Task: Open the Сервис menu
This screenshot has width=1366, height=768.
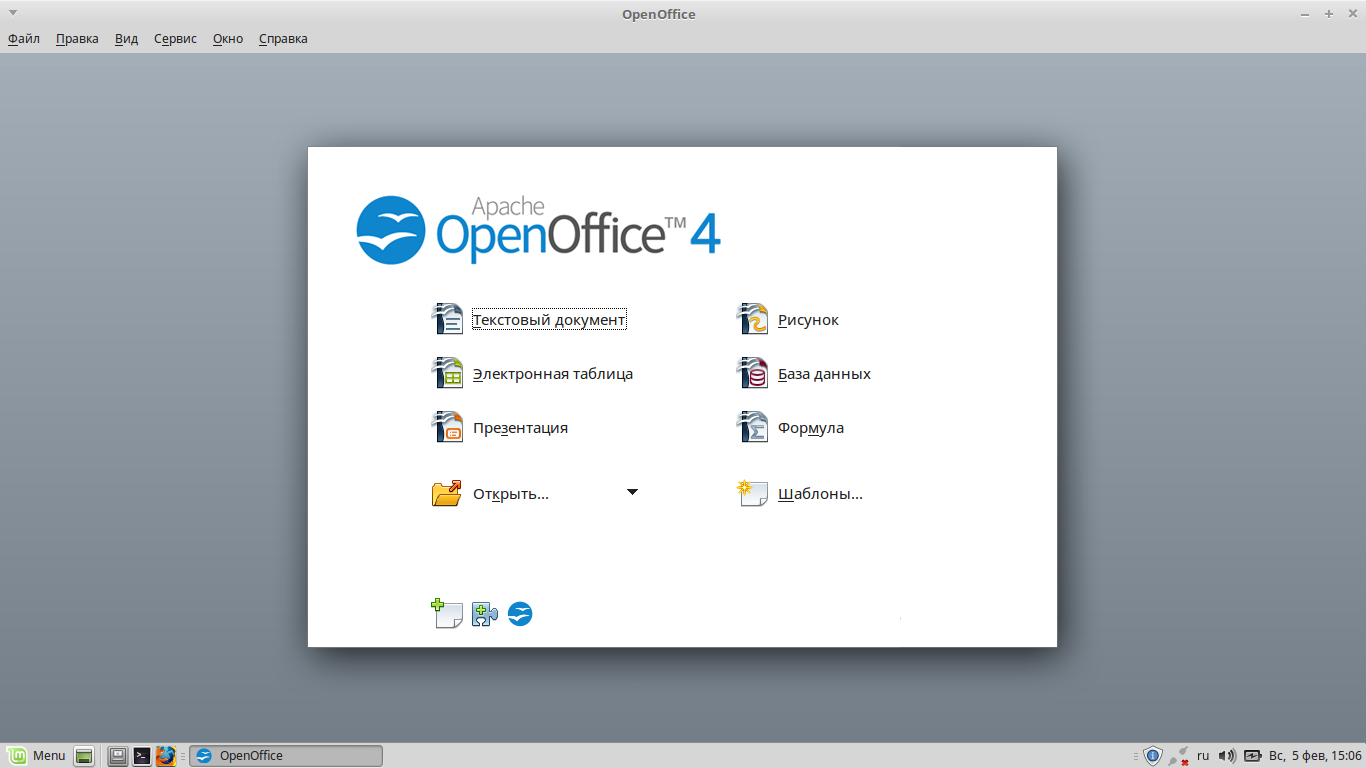Action: point(174,38)
